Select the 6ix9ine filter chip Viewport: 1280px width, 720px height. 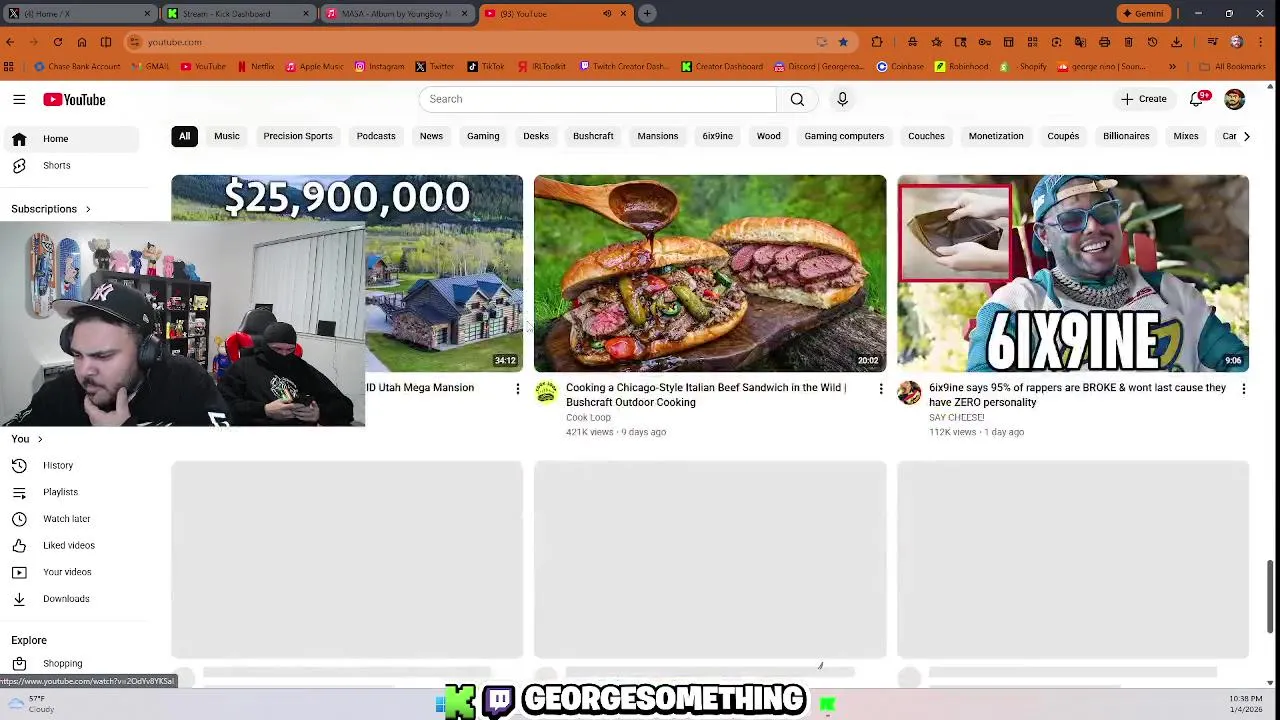(717, 136)
